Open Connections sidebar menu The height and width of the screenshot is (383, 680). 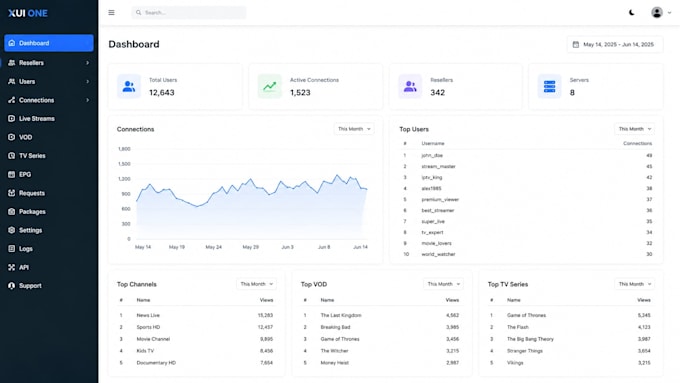[49, 100]
